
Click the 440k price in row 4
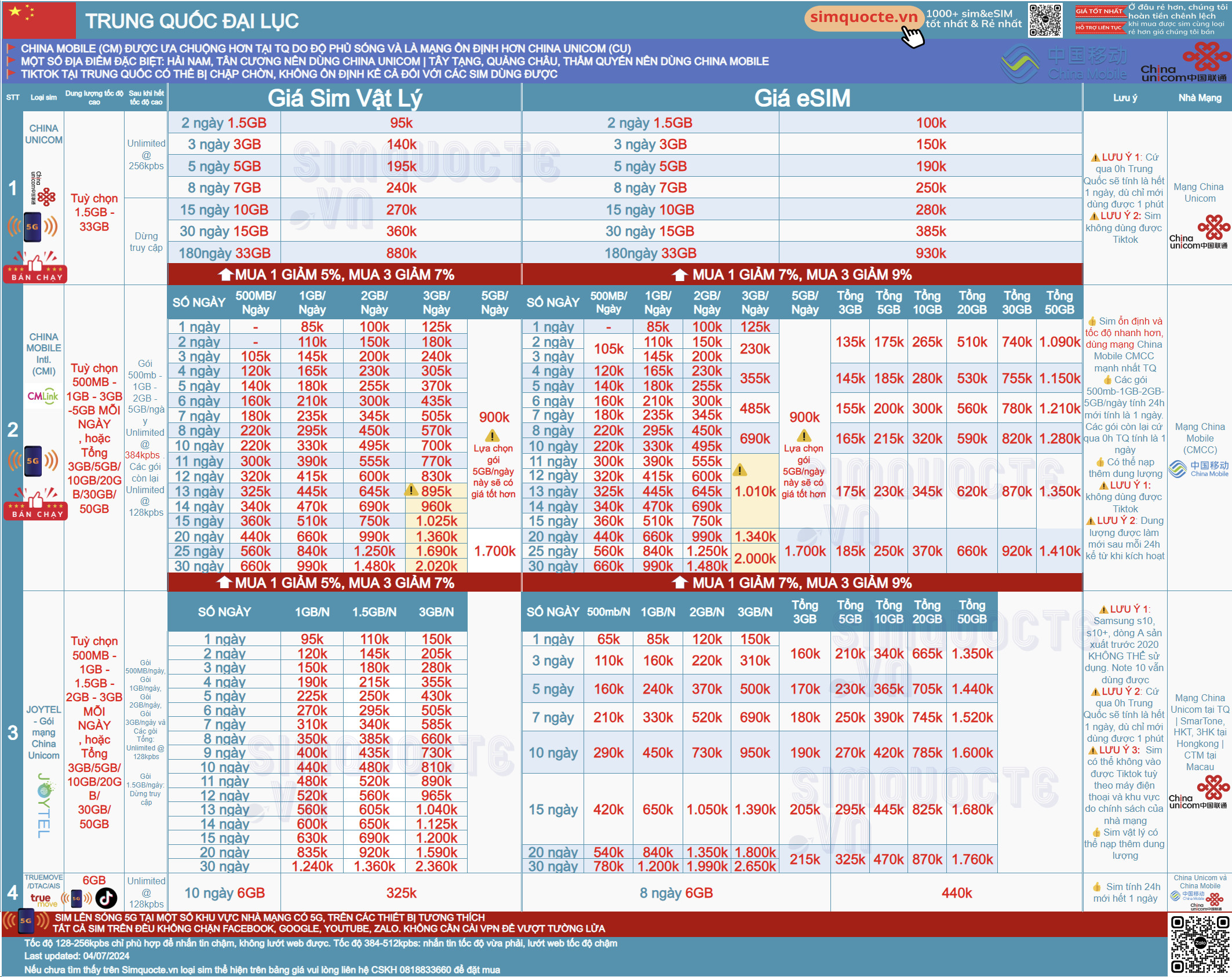(956, 893)
